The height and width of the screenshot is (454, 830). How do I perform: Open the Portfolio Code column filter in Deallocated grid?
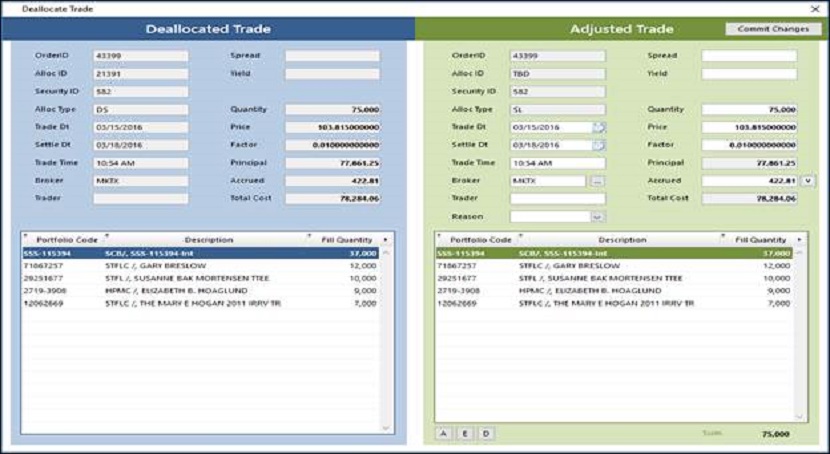pyautogui.click(x=26, y=236)
